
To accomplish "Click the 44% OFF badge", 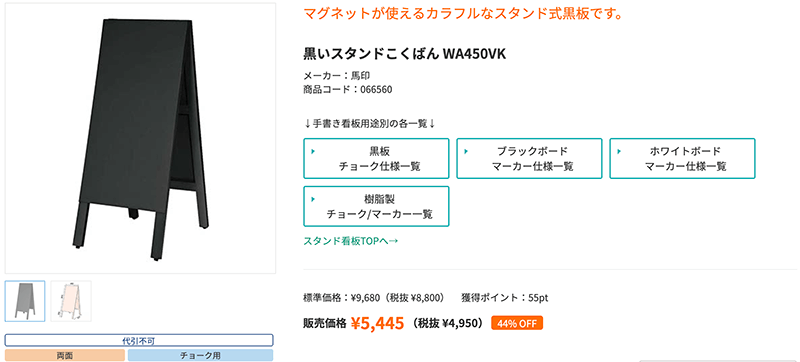I will pyautogui.click(x=517, y=323).
